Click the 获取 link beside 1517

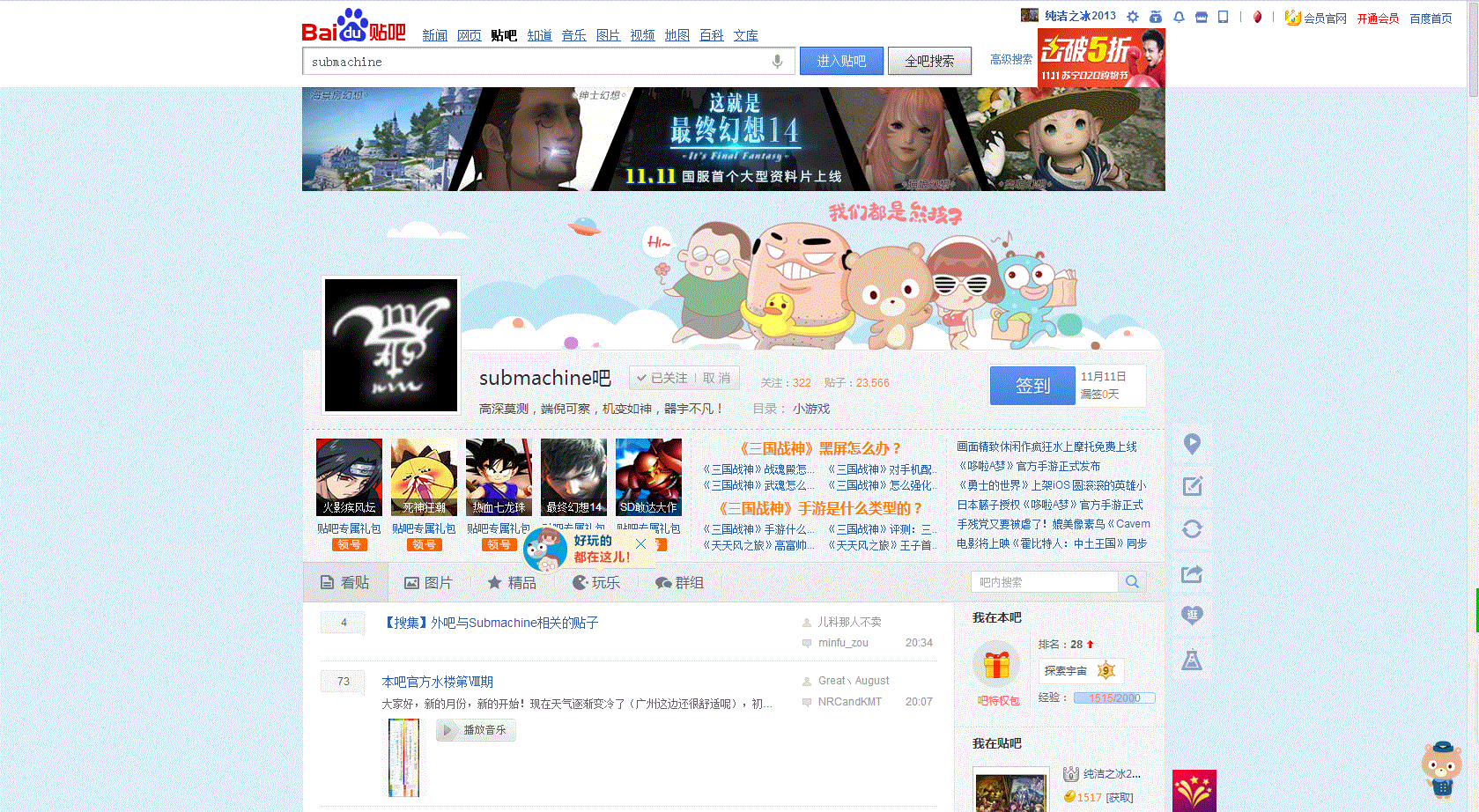tap(1120, 798)
